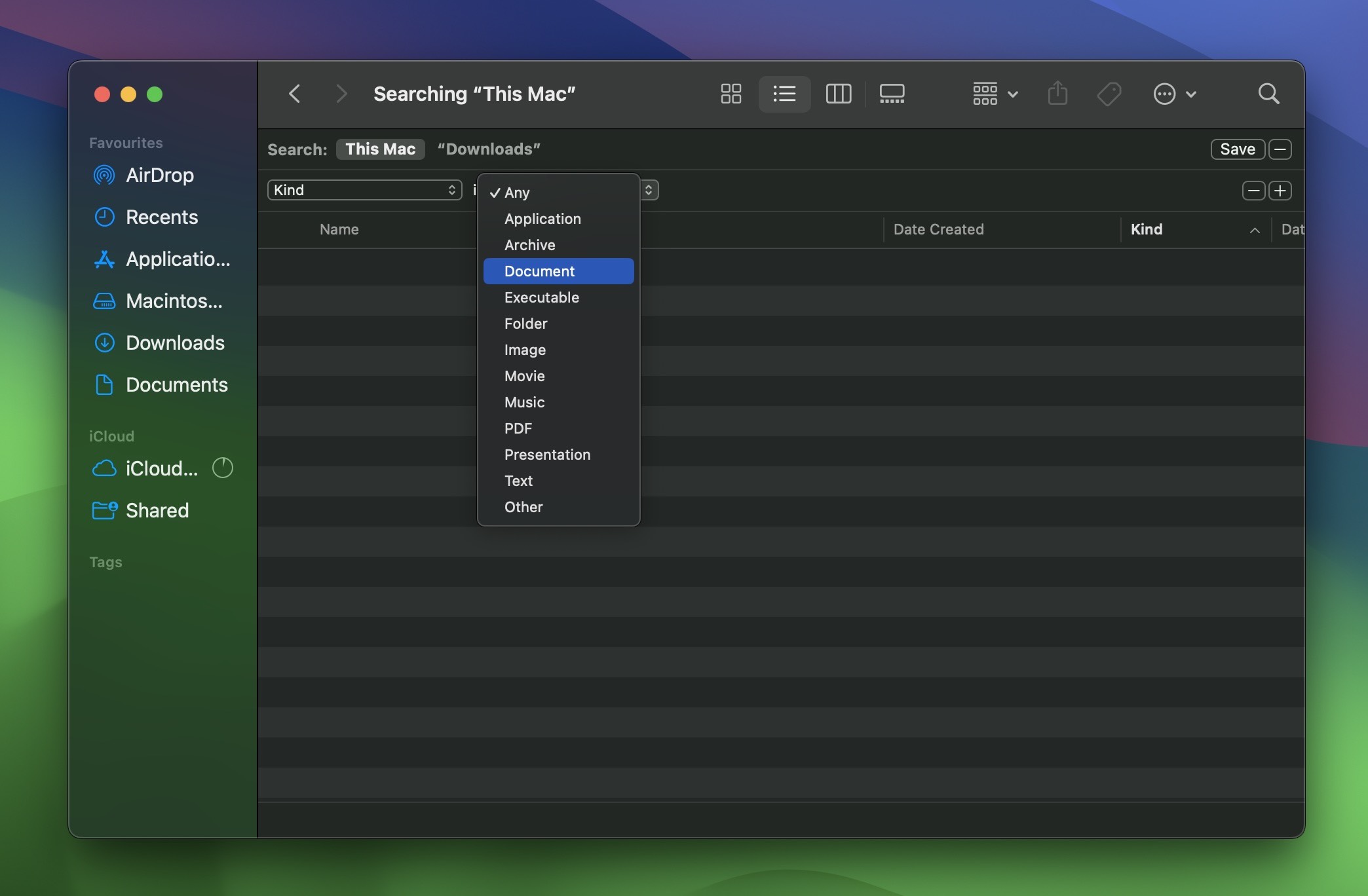This screenshot has height=896, width=1368.
Task: Choose Folder in the kind menu
Action: coord(558,324)
